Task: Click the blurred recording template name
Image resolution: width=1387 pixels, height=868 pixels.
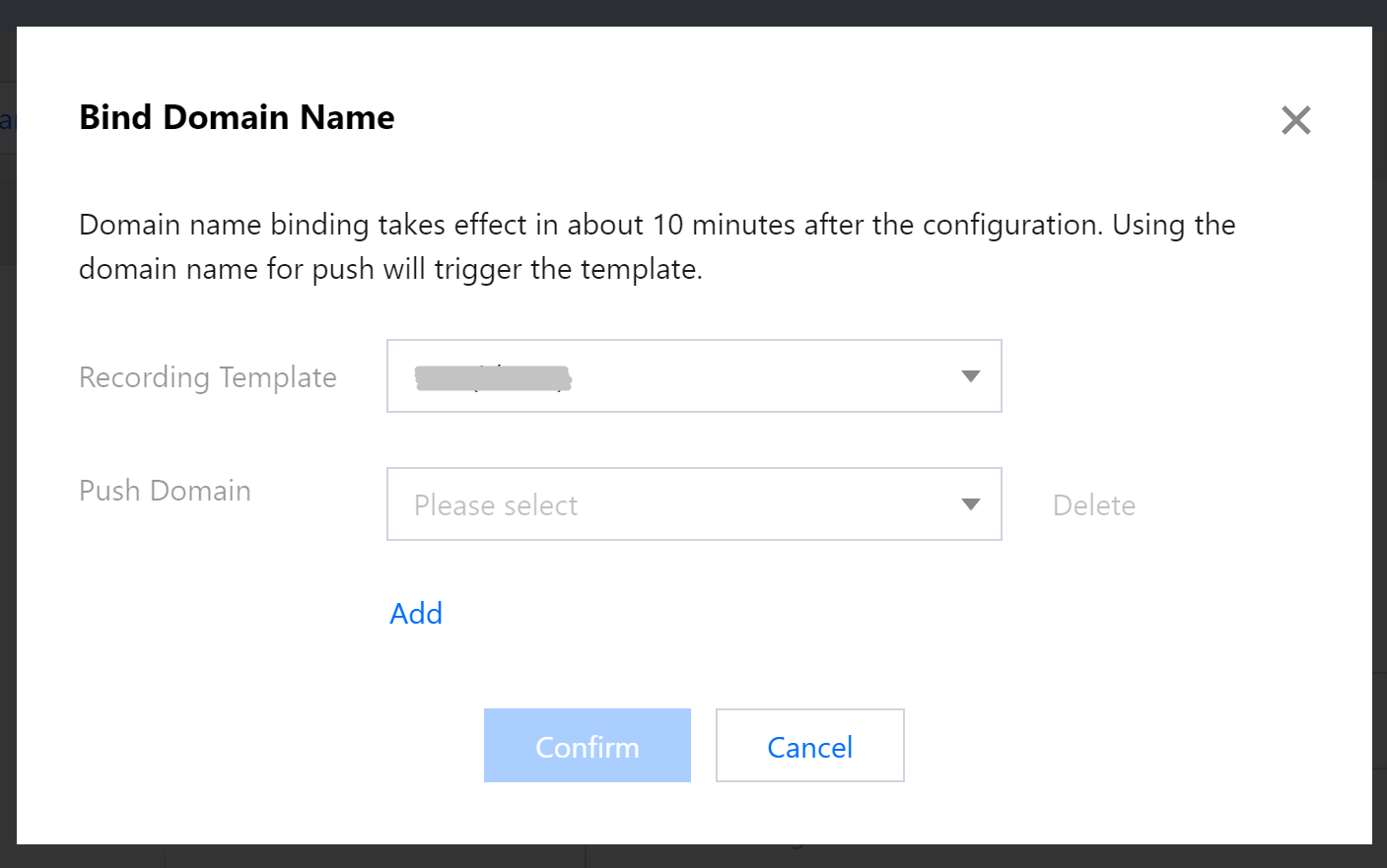Action: [493, 377]
